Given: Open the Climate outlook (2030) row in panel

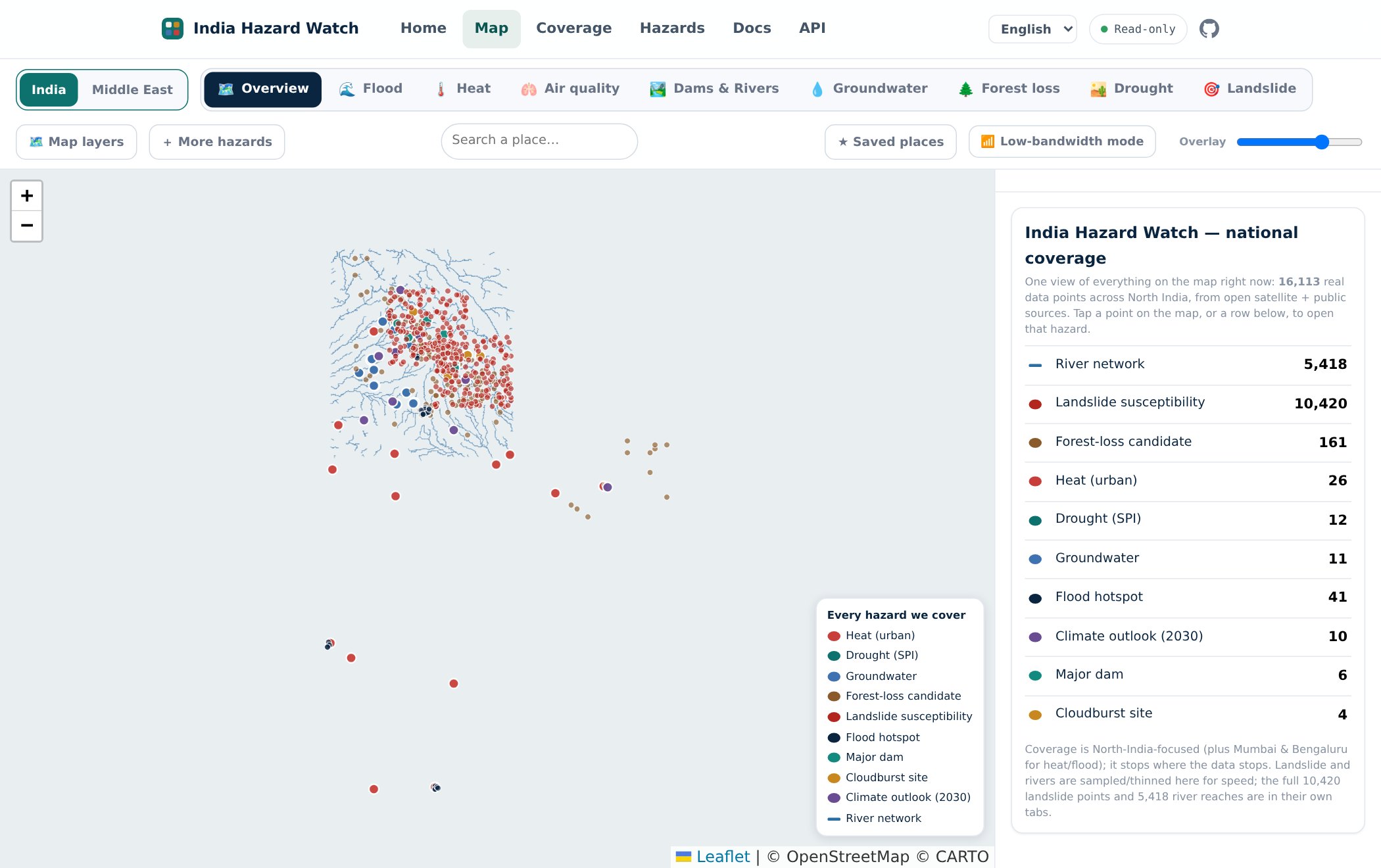Looking at the screenshot, I should tap(1188, 636).
